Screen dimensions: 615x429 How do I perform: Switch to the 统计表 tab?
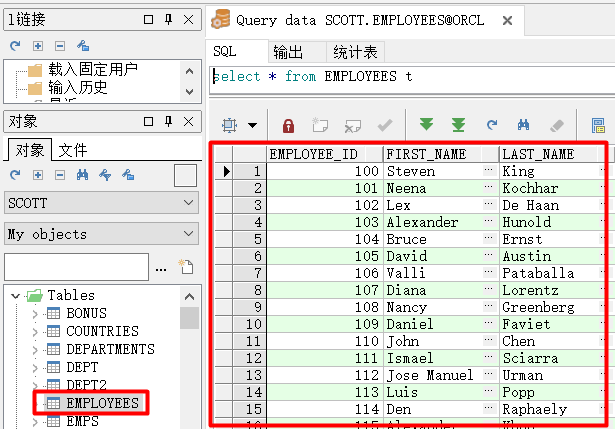coord(355,52)
